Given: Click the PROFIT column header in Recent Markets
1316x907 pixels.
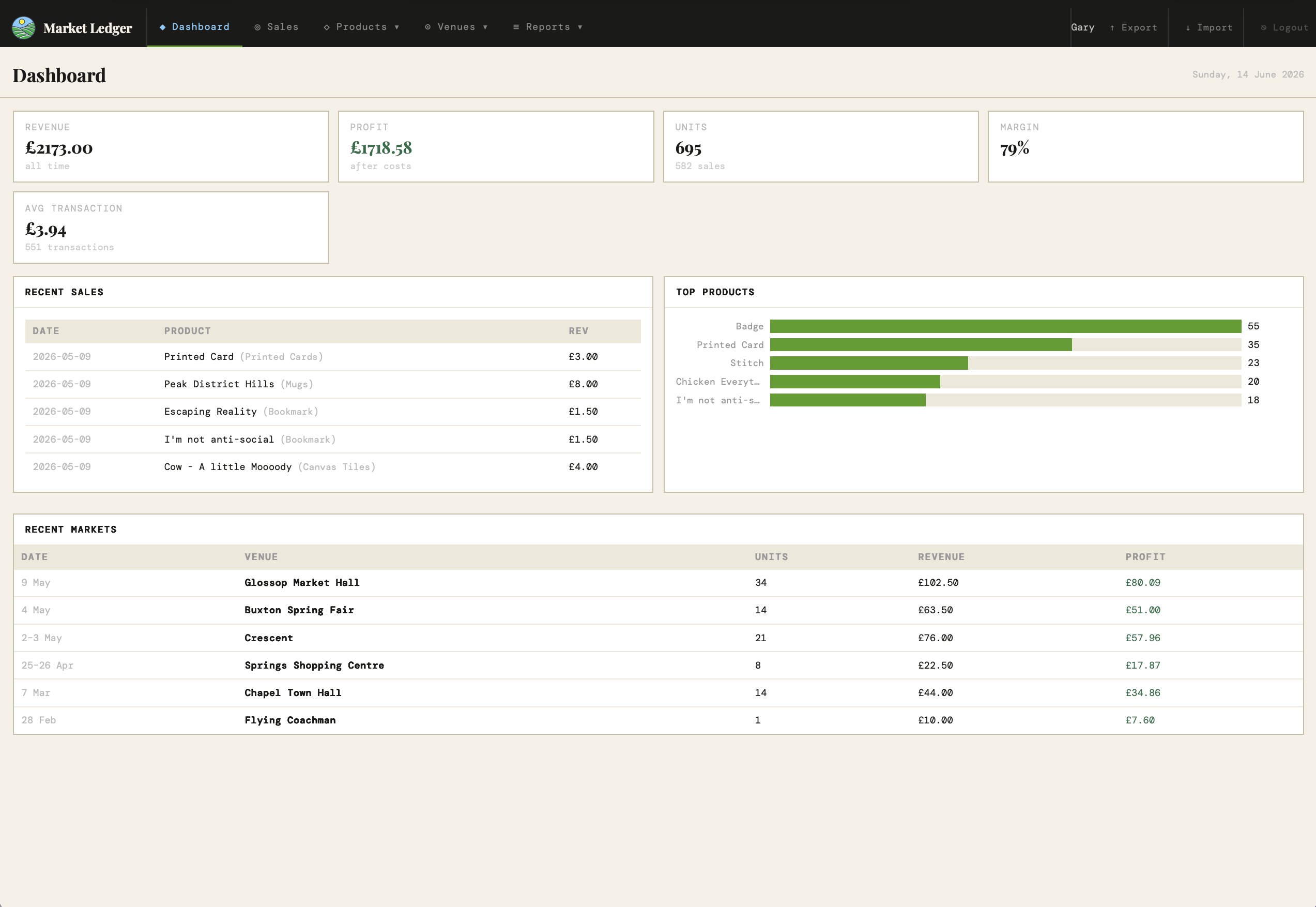Looking at the screenshot, I should [1145, 557].
